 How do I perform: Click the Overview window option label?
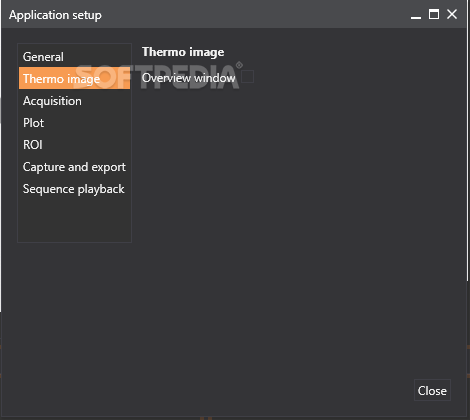[189, 78]
